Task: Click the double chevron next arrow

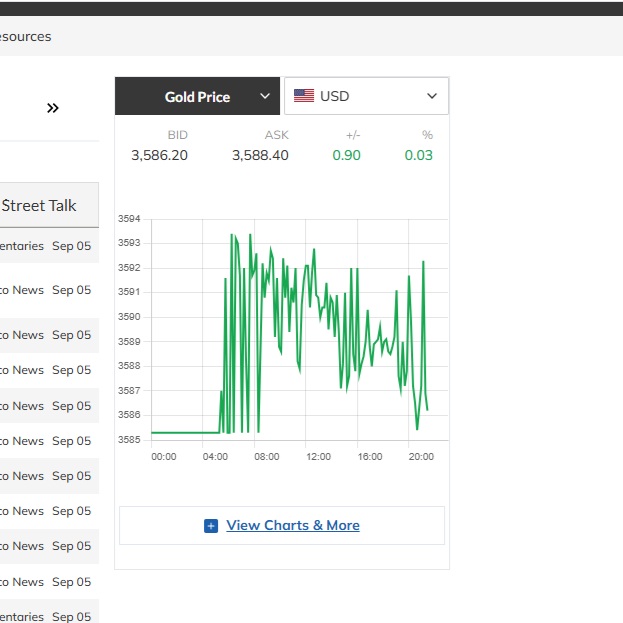Action: pos(52,108)
